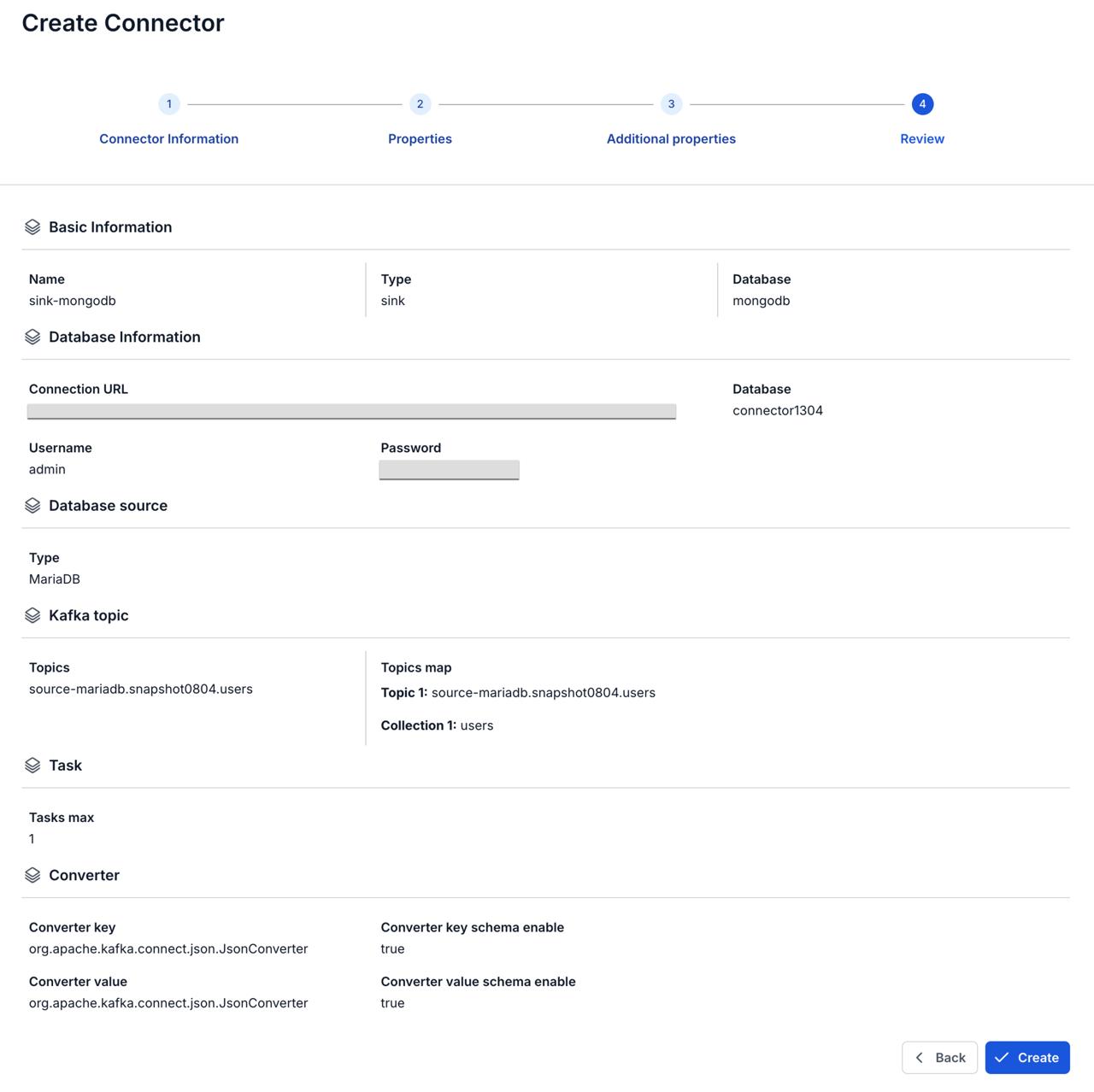The height and width of the screenshot is (1092, 1094).
Task: Click the username value admin
Action: [47, 469]
